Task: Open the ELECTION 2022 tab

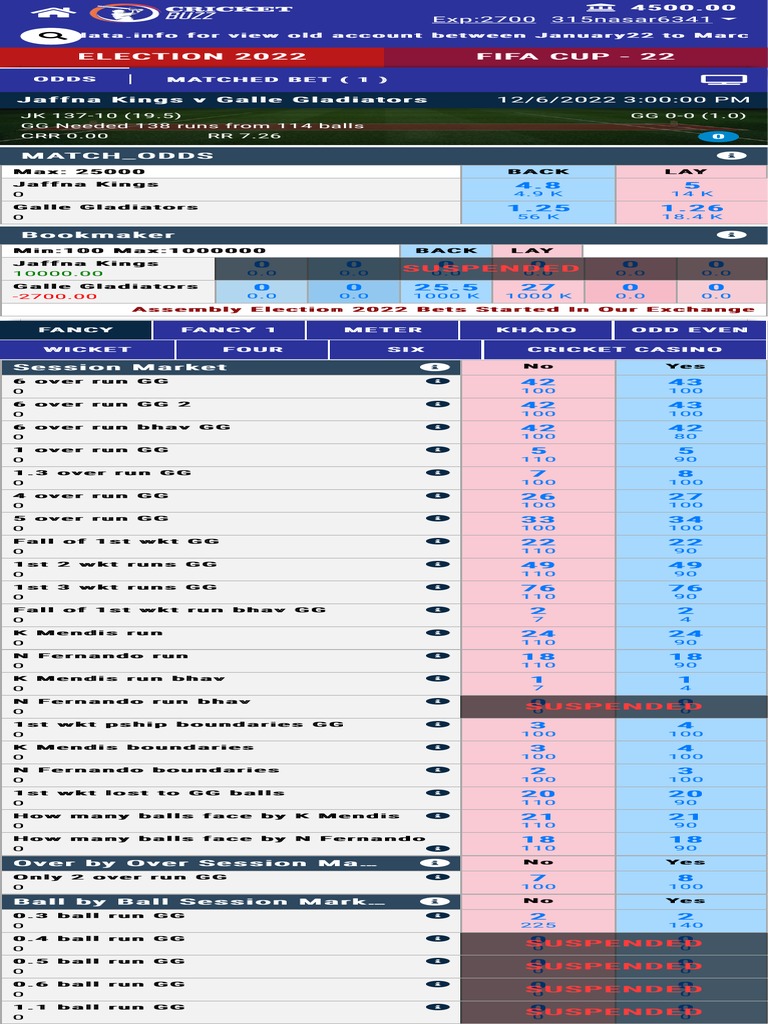Action: click(x=192, y=57)
